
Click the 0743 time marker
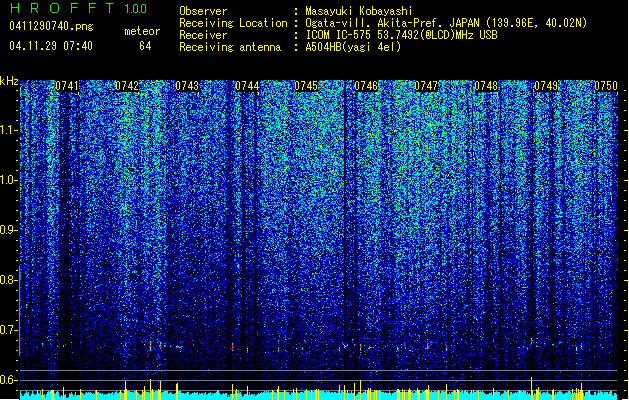(187, 86)
